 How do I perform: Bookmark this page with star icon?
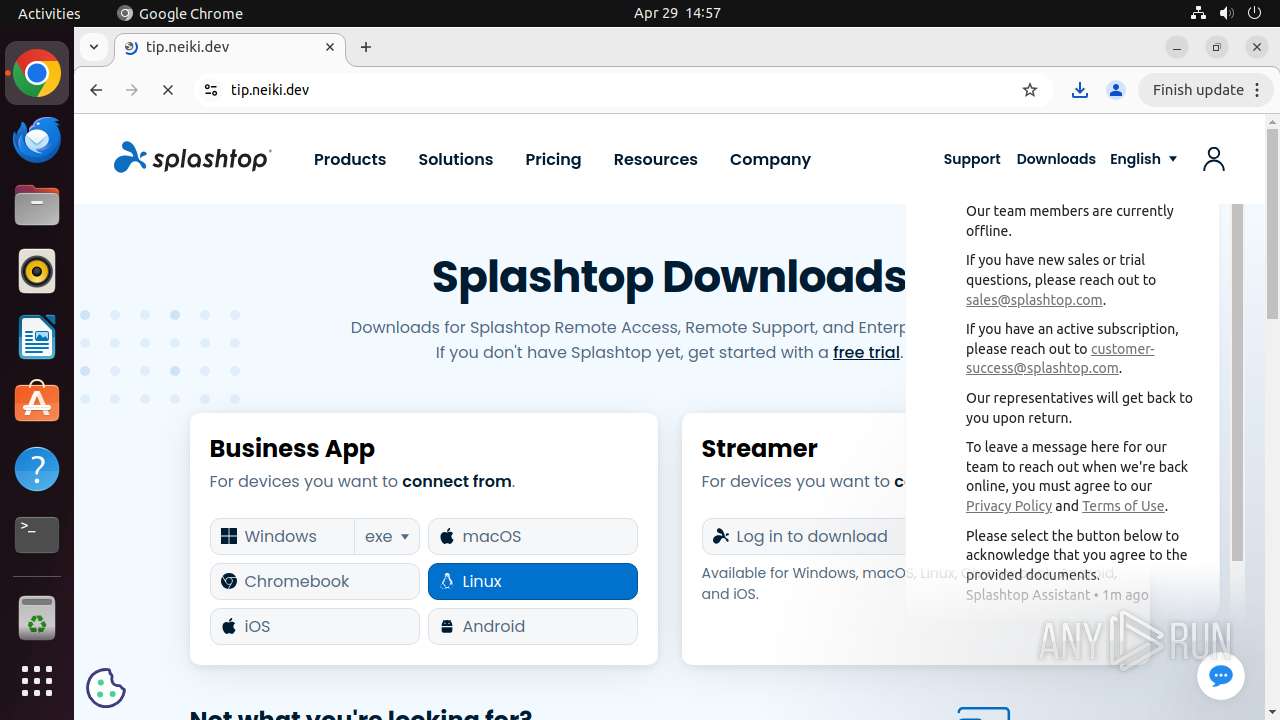point(1030,90)
